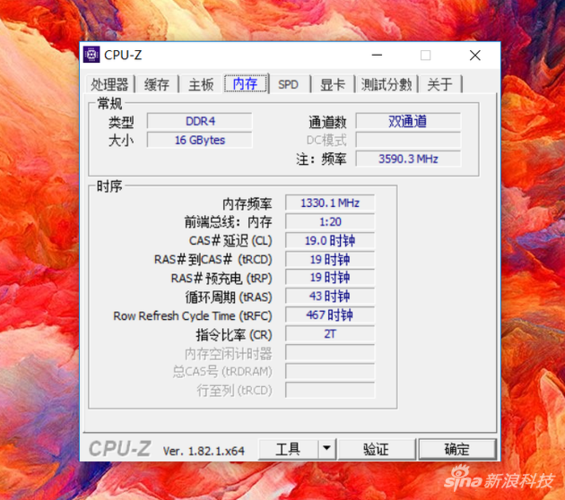Viewport: 565px width, 500px height.
Task: Click the 2T command rate value
Action: pyautogui.click(x=330, y=334)
